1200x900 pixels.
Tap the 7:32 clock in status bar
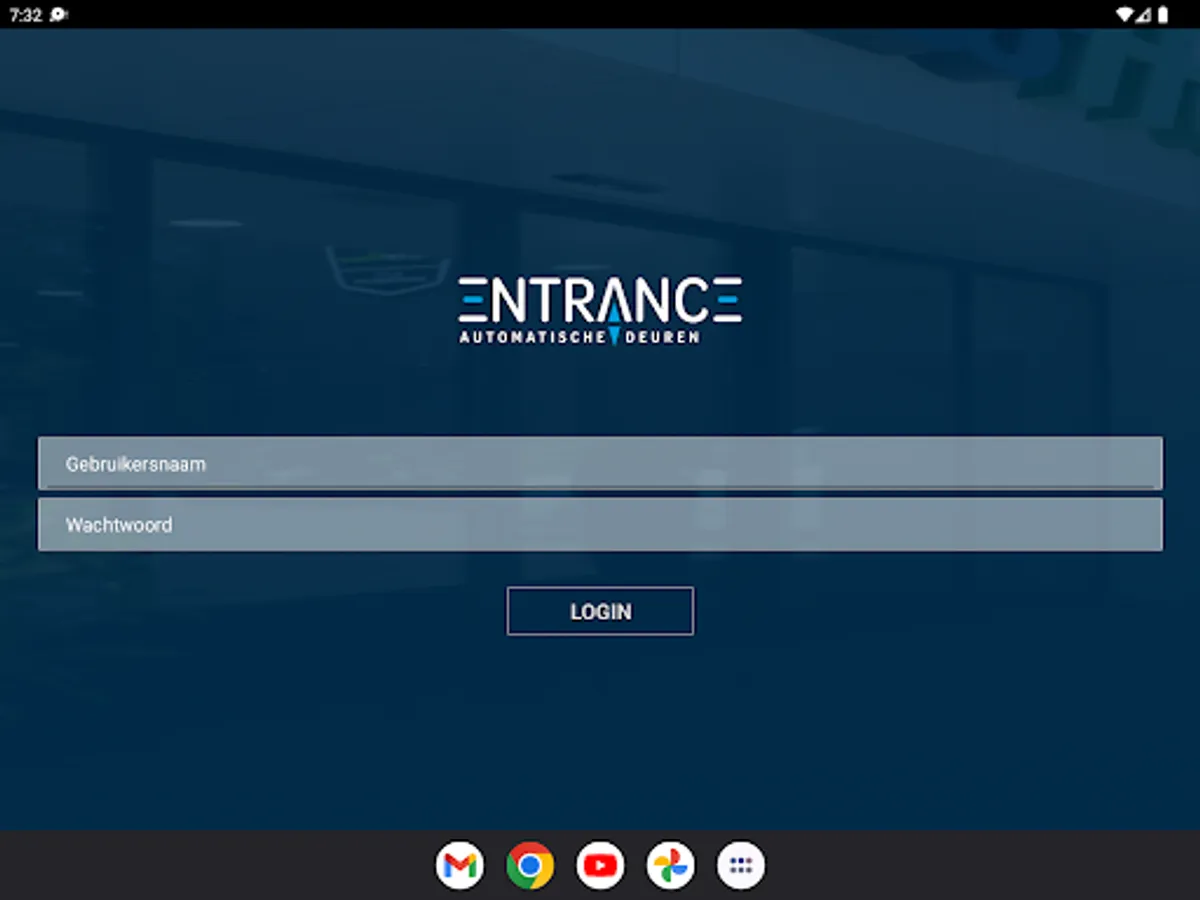coord(25,15)
